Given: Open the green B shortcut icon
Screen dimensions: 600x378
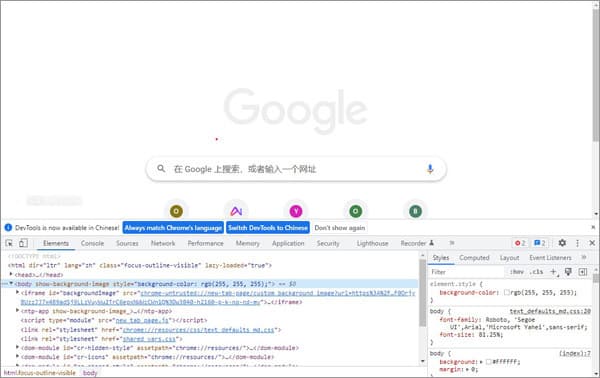Looking at the screenshot, I should tap(416, 211).
